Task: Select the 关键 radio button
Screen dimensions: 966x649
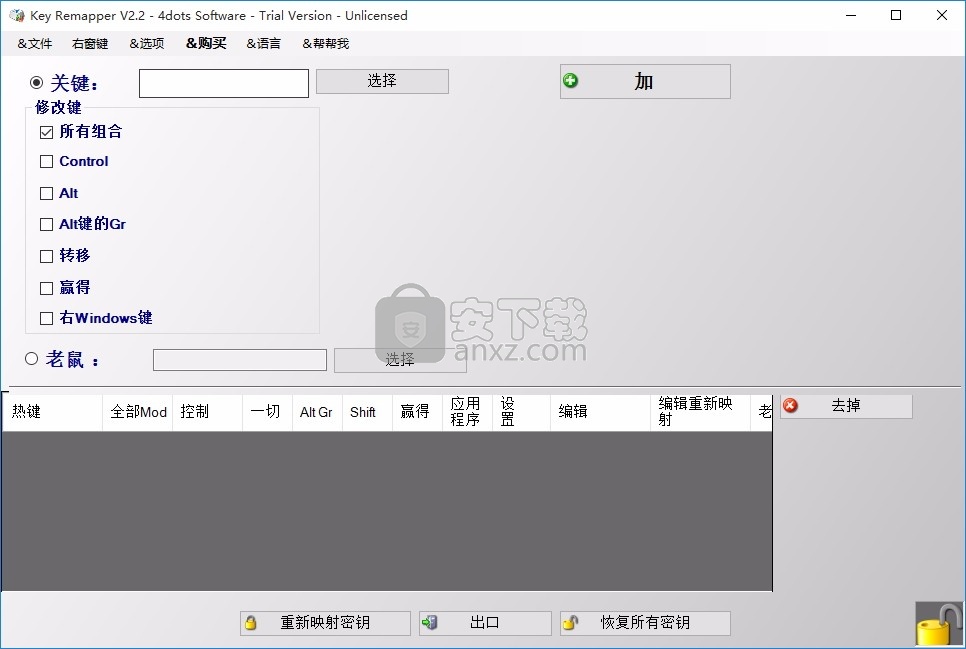Action: [36, 82]
